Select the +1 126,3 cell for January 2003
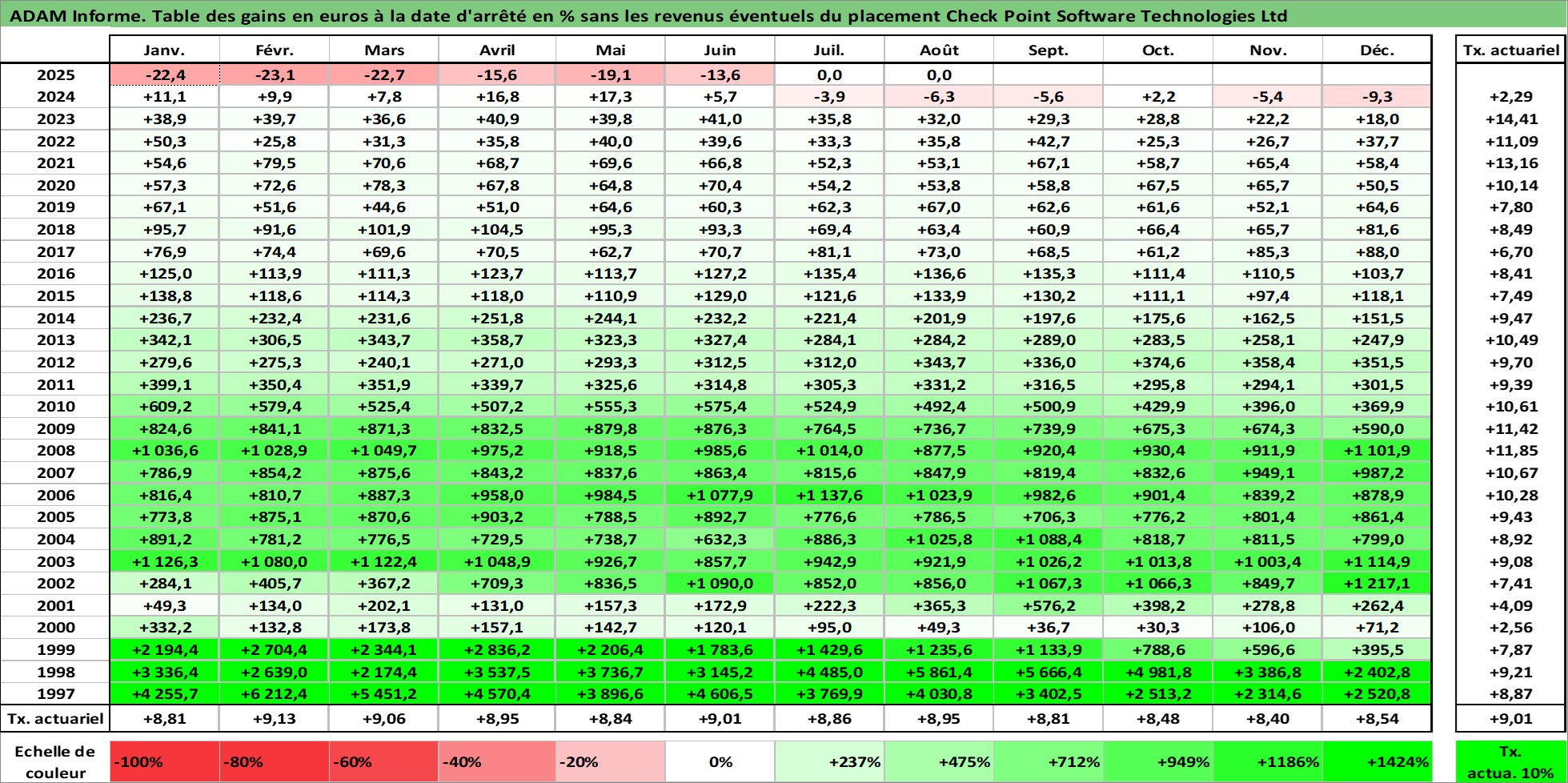Image resolution: width=1568 pixels, height=783 pixels. (164, 562)
